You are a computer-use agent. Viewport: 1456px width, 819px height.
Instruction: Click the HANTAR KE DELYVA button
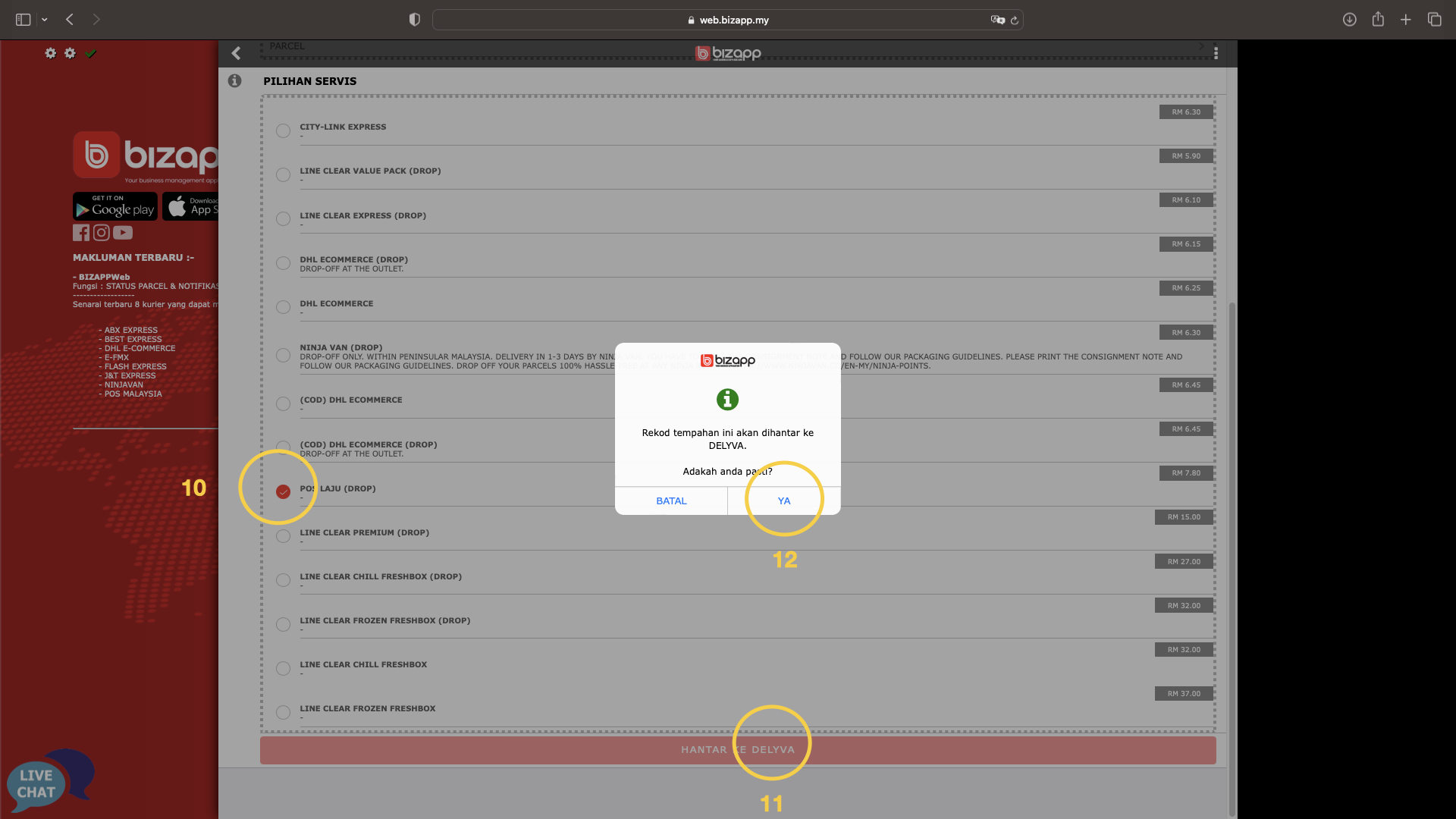pyautogui.click(x=738, y=750)
